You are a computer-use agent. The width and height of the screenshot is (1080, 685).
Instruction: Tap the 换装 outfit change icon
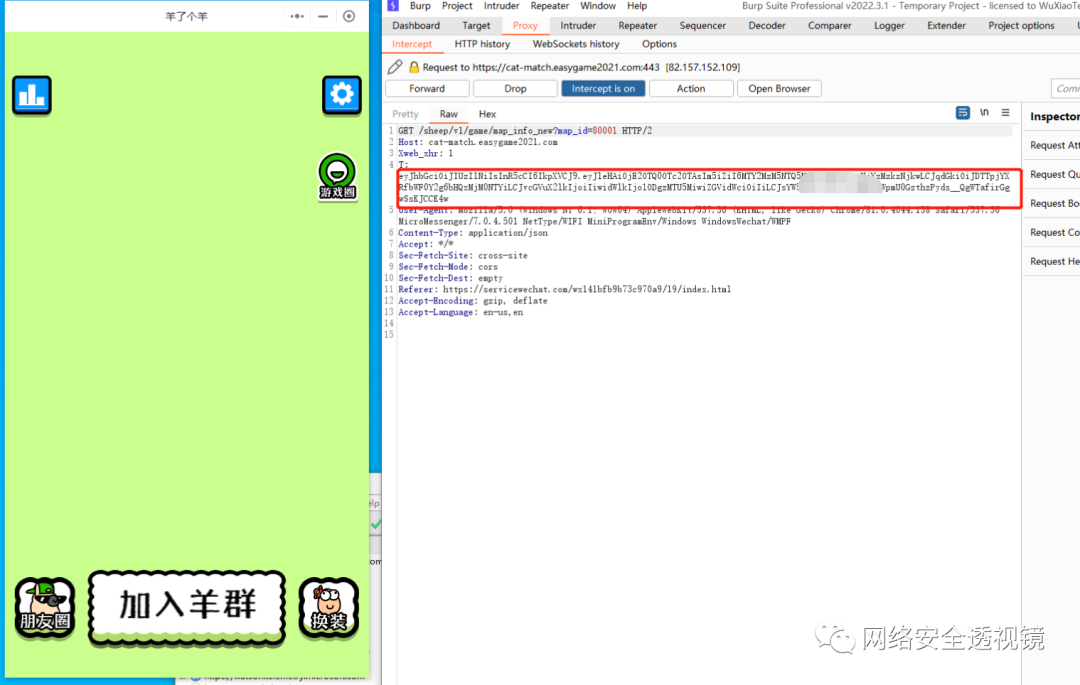(329, 607)
